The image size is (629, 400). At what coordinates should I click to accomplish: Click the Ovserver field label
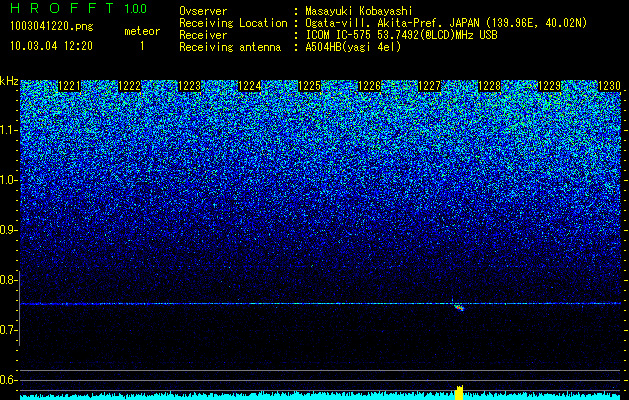point(203,11)
